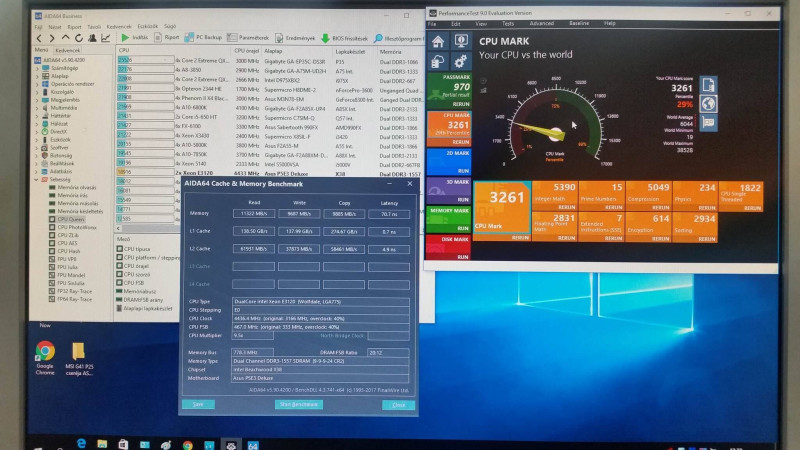Open the Nézet menu in AIDA64
This screenshot has height=450, width=800.
[x=55, y=27]
